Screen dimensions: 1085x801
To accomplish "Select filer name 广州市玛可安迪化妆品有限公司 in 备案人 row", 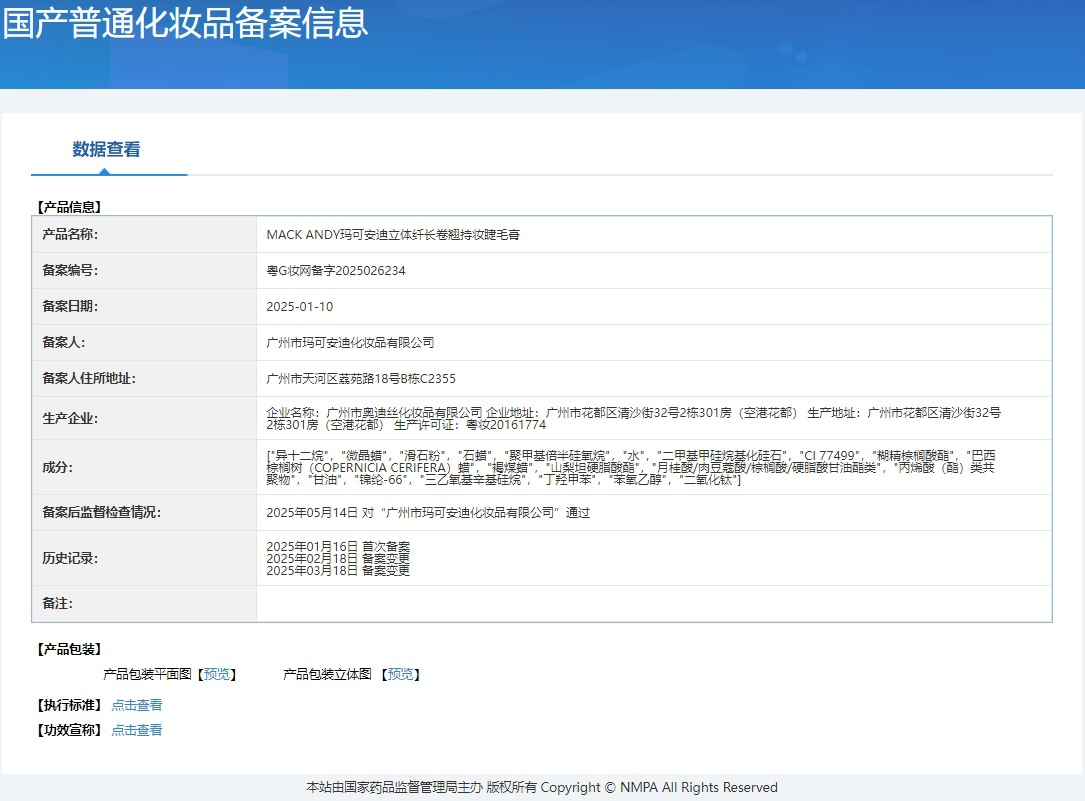I will click(x=350, y=342).
